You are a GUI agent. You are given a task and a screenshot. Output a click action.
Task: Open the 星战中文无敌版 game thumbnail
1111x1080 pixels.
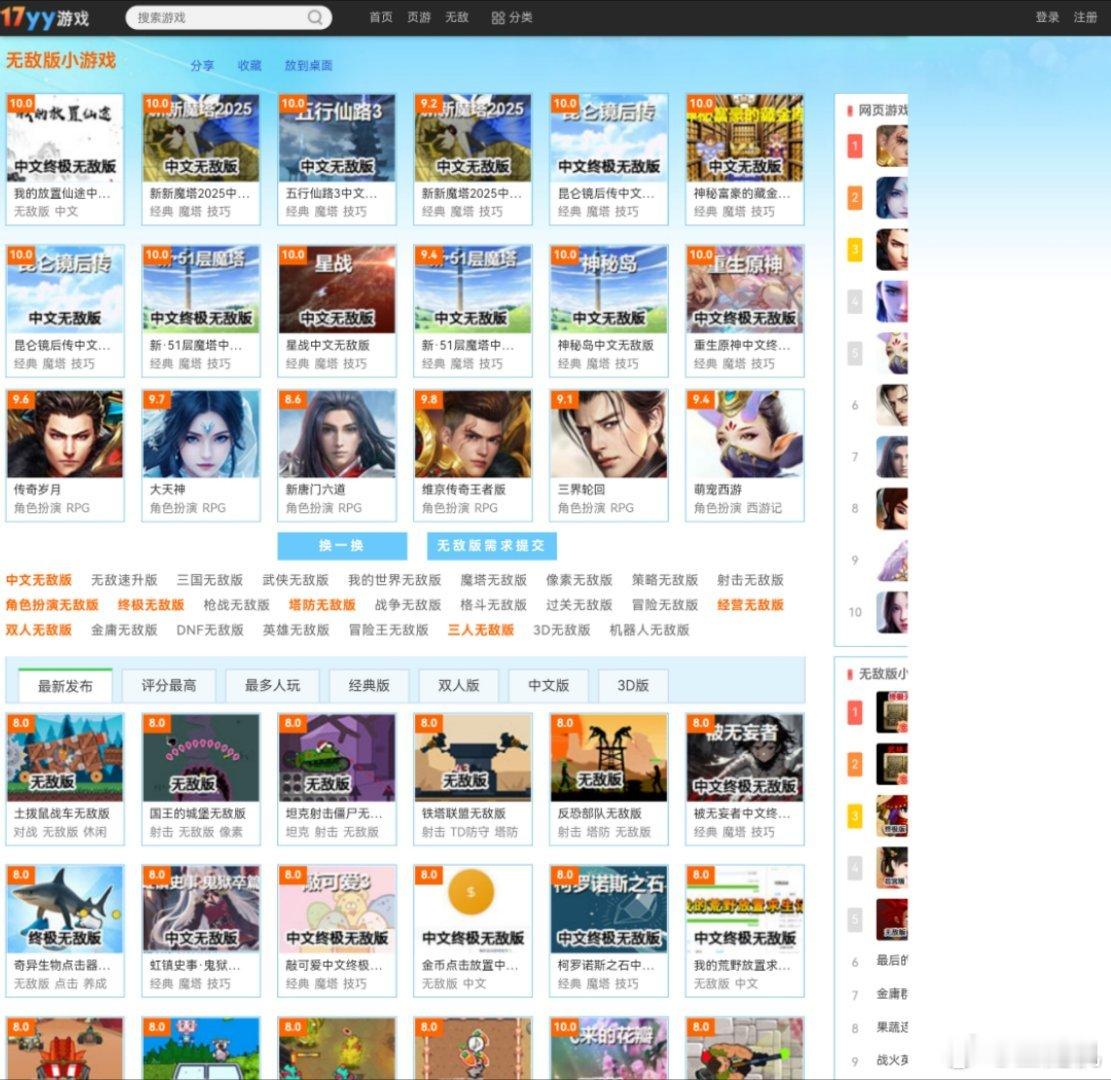pos(337,289)
